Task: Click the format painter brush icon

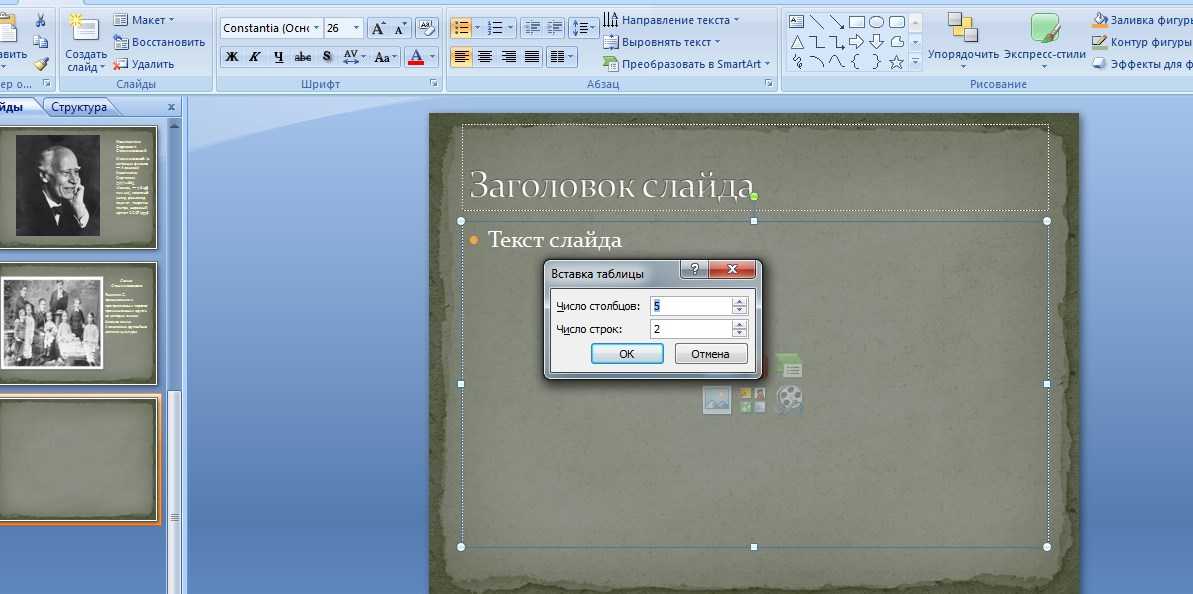Action: pos(41,63)
